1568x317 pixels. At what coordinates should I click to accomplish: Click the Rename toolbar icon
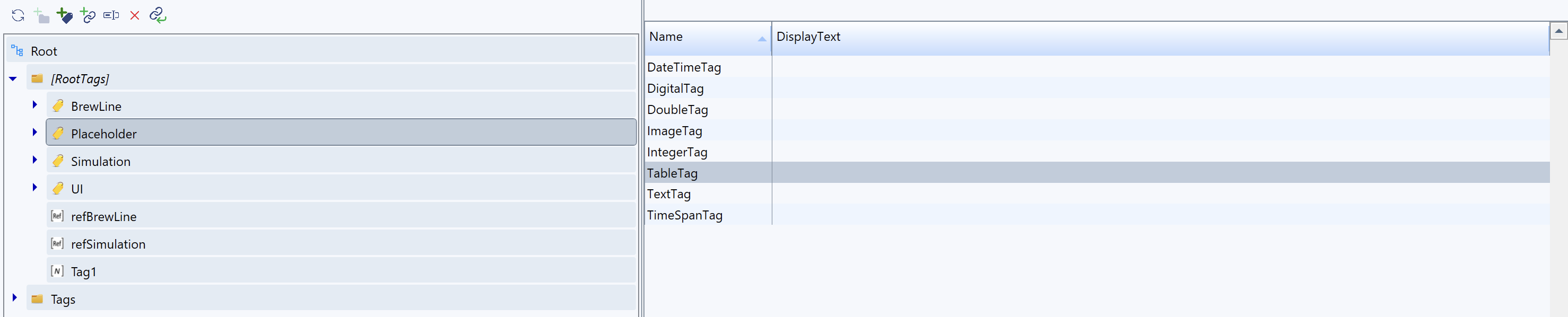pyautogui.click(x=111, y=15)
